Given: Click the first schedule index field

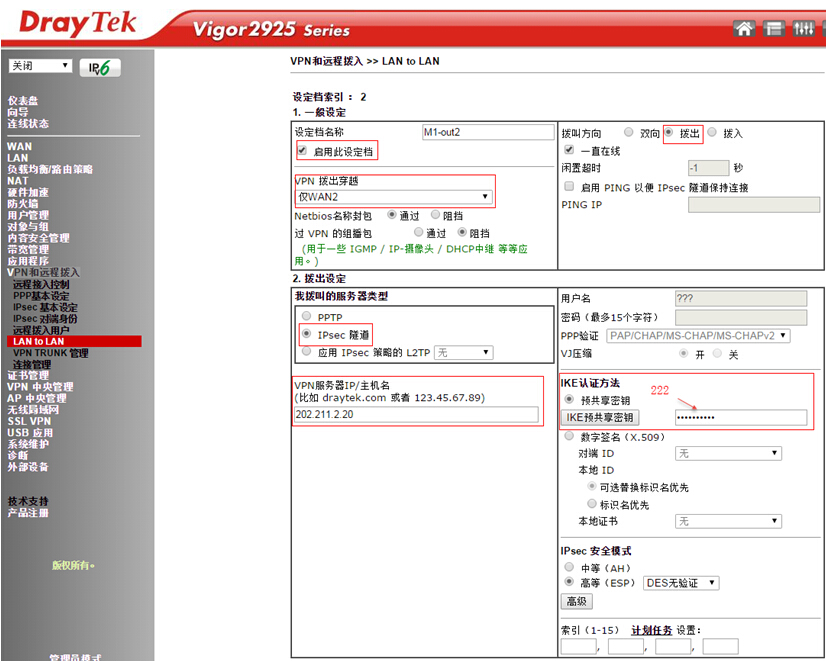Looking at the screenshot, I should (578, 646).
